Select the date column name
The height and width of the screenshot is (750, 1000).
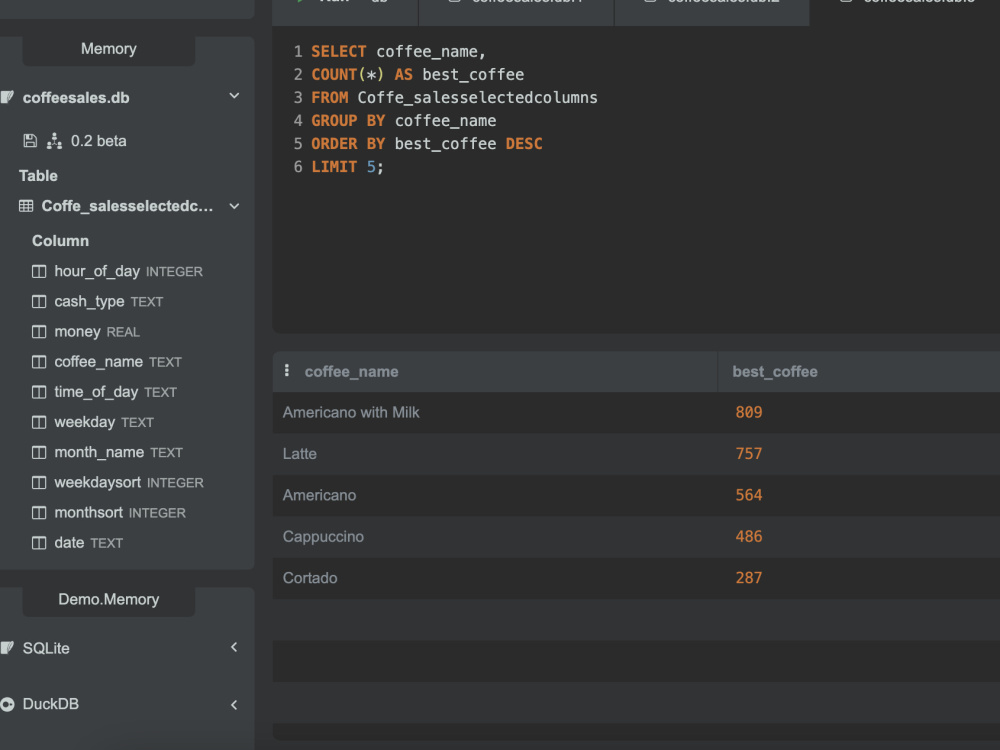(x=69, y=543)
